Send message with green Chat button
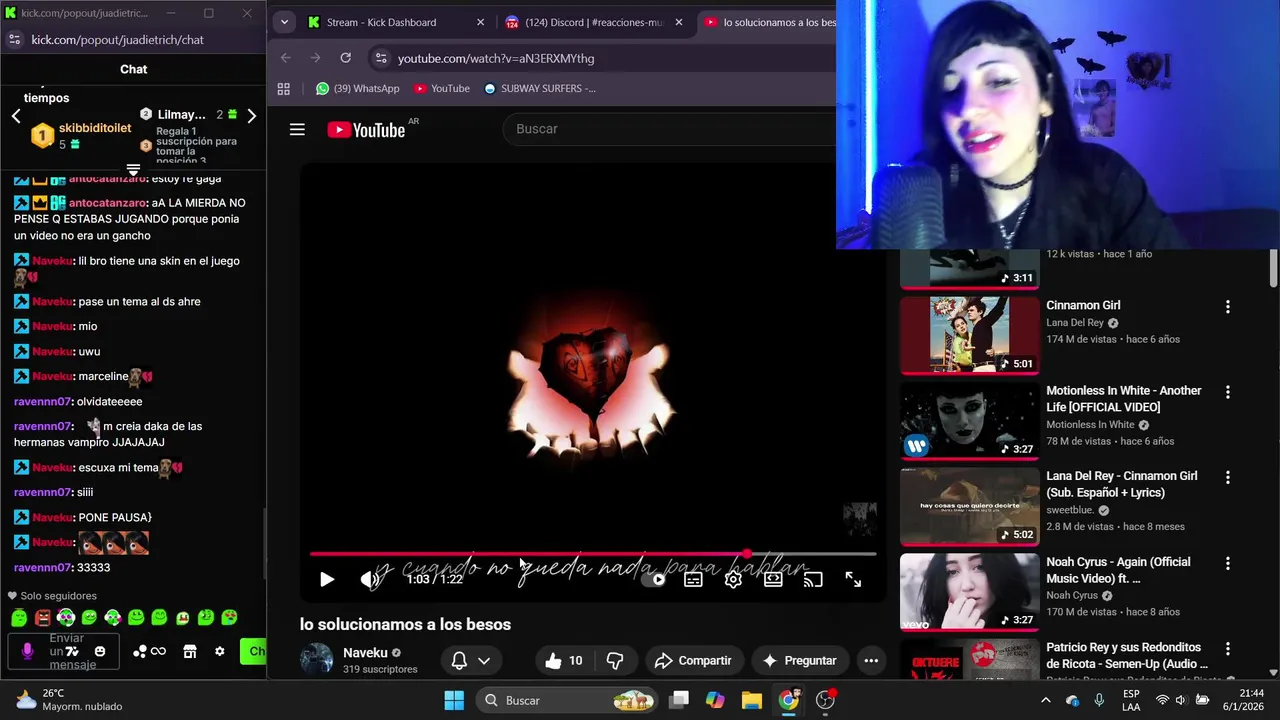 (x=253, y=651)
